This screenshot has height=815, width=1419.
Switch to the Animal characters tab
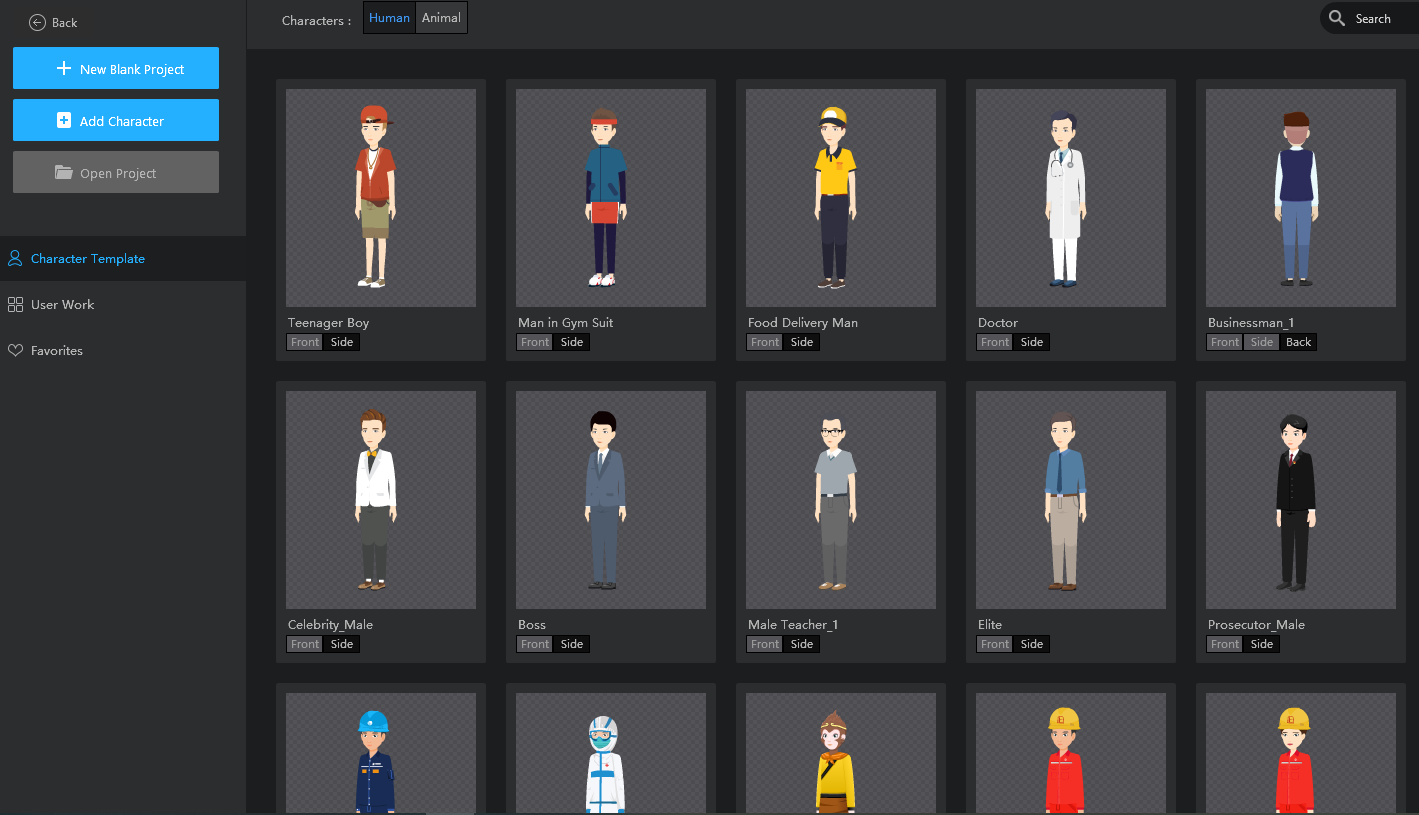[x=441, y=18]
